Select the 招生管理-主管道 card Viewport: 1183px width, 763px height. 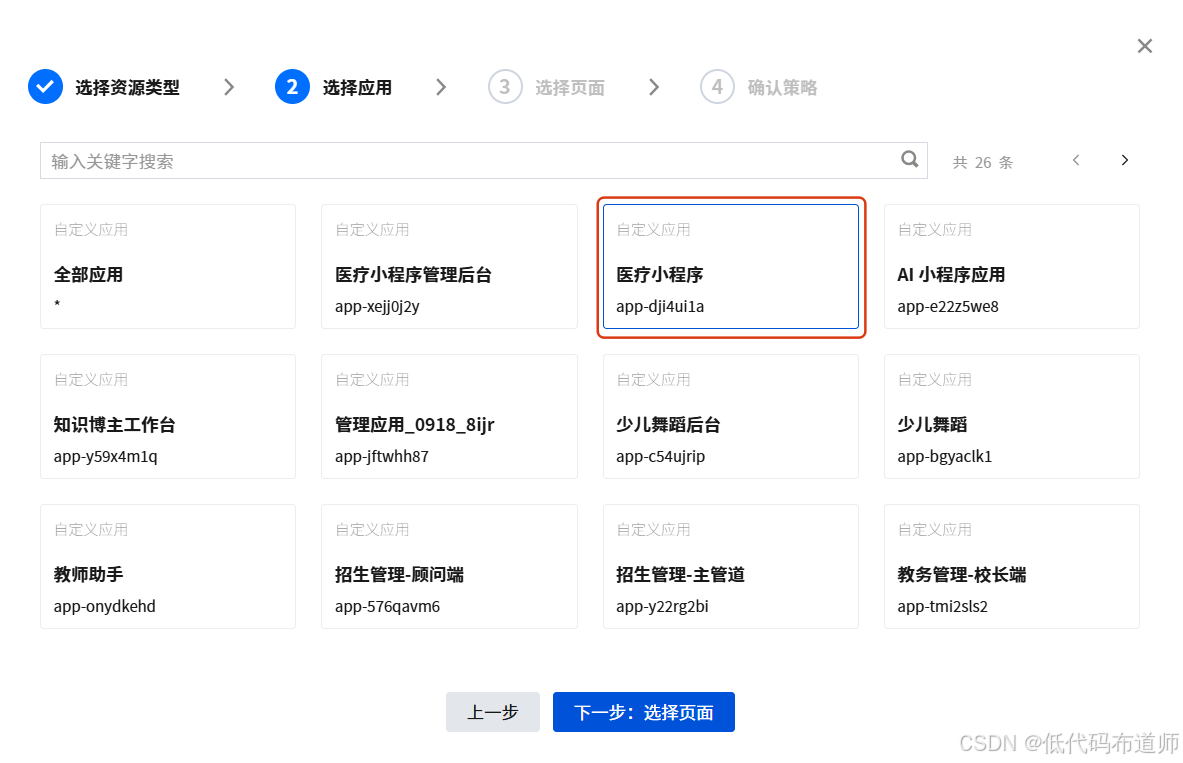pos(731,566)
